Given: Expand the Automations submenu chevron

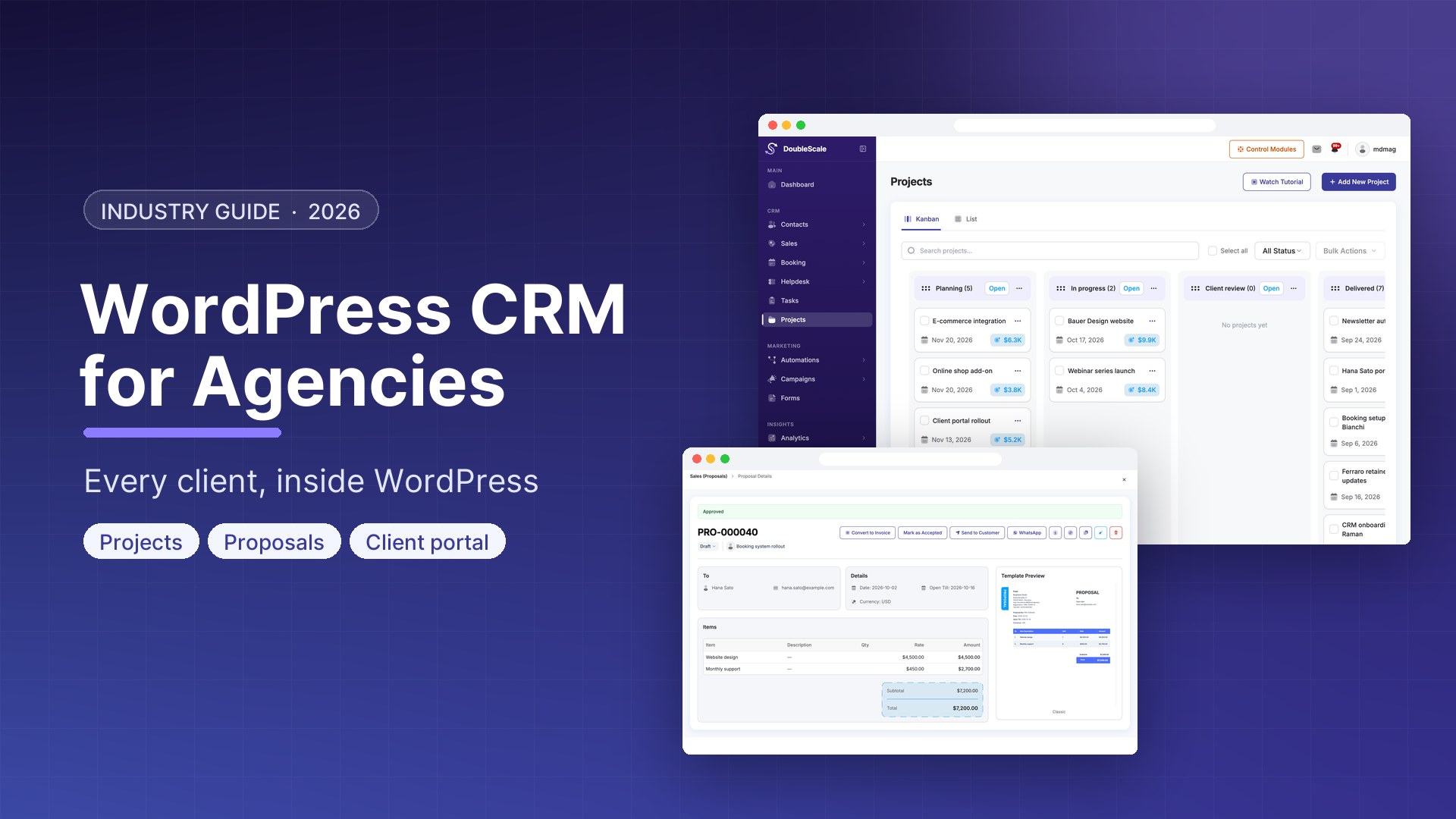Looking at the screenshot, I should 864,360.
